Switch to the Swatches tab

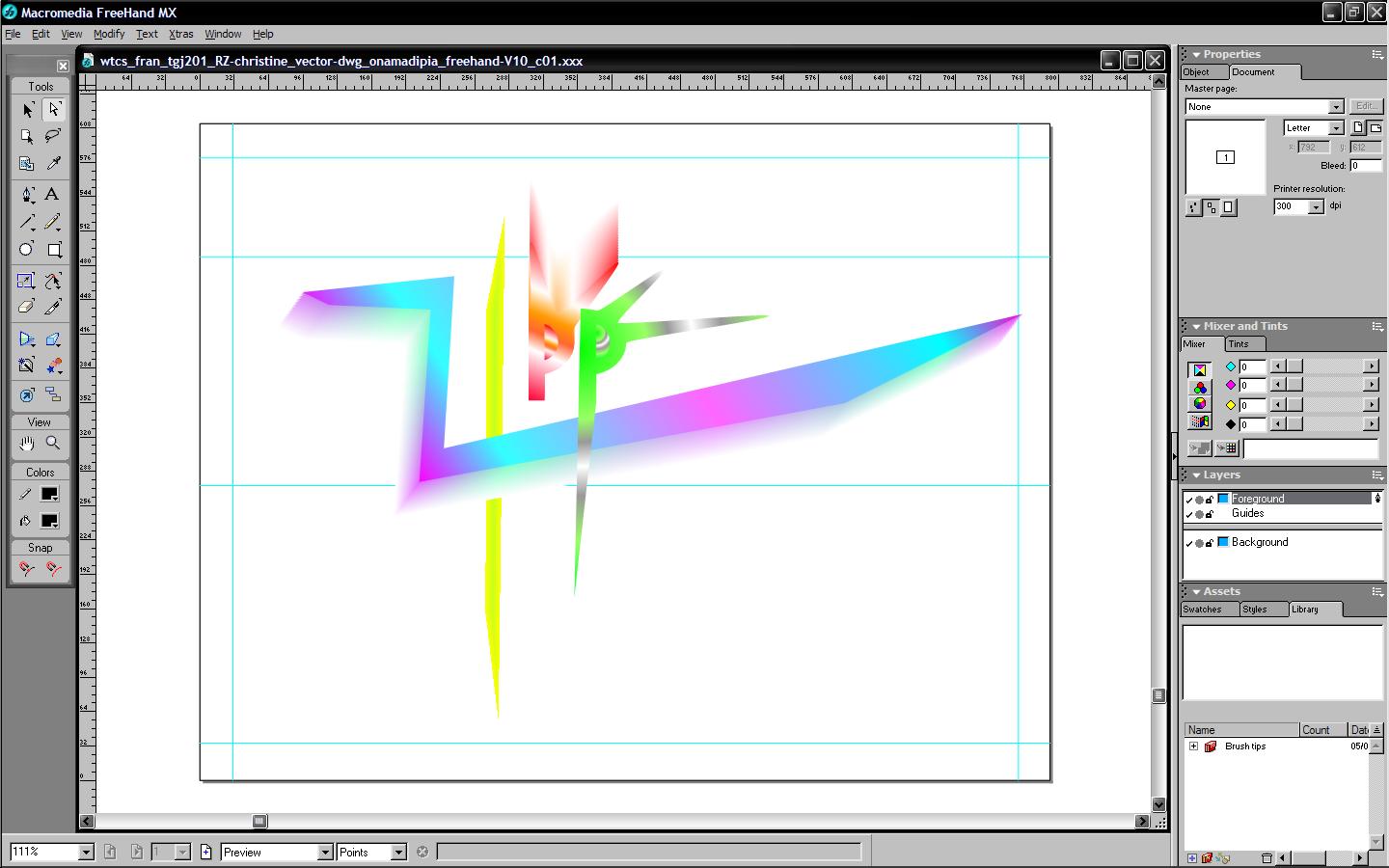[1202, 610]
